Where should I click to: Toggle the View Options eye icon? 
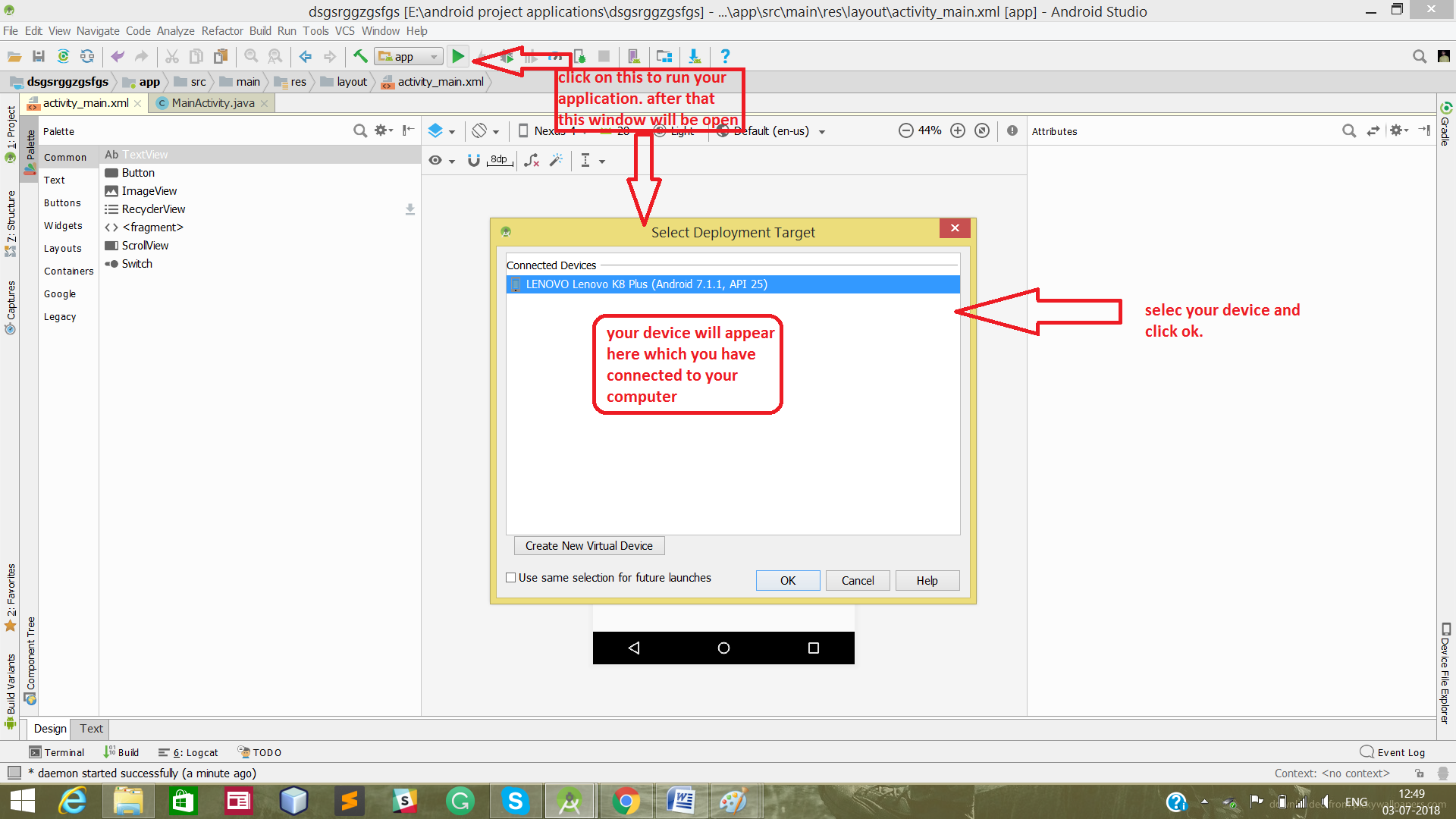[x=435, y=160]
